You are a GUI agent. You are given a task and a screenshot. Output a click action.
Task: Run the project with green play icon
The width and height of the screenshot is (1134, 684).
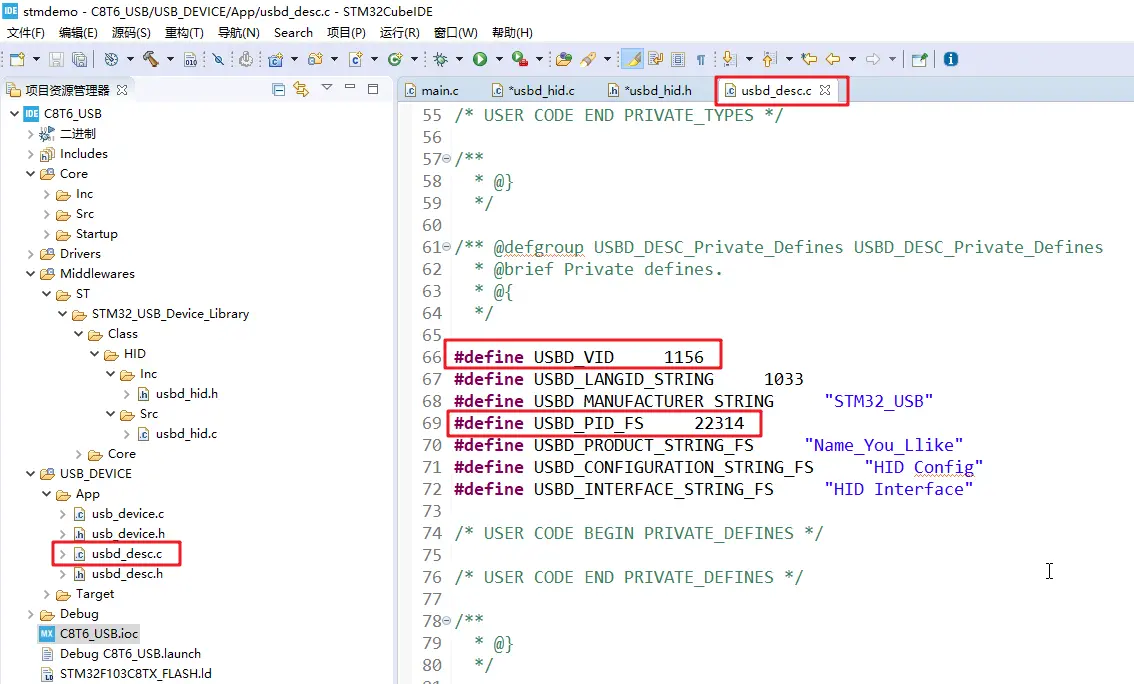[480, 59]
